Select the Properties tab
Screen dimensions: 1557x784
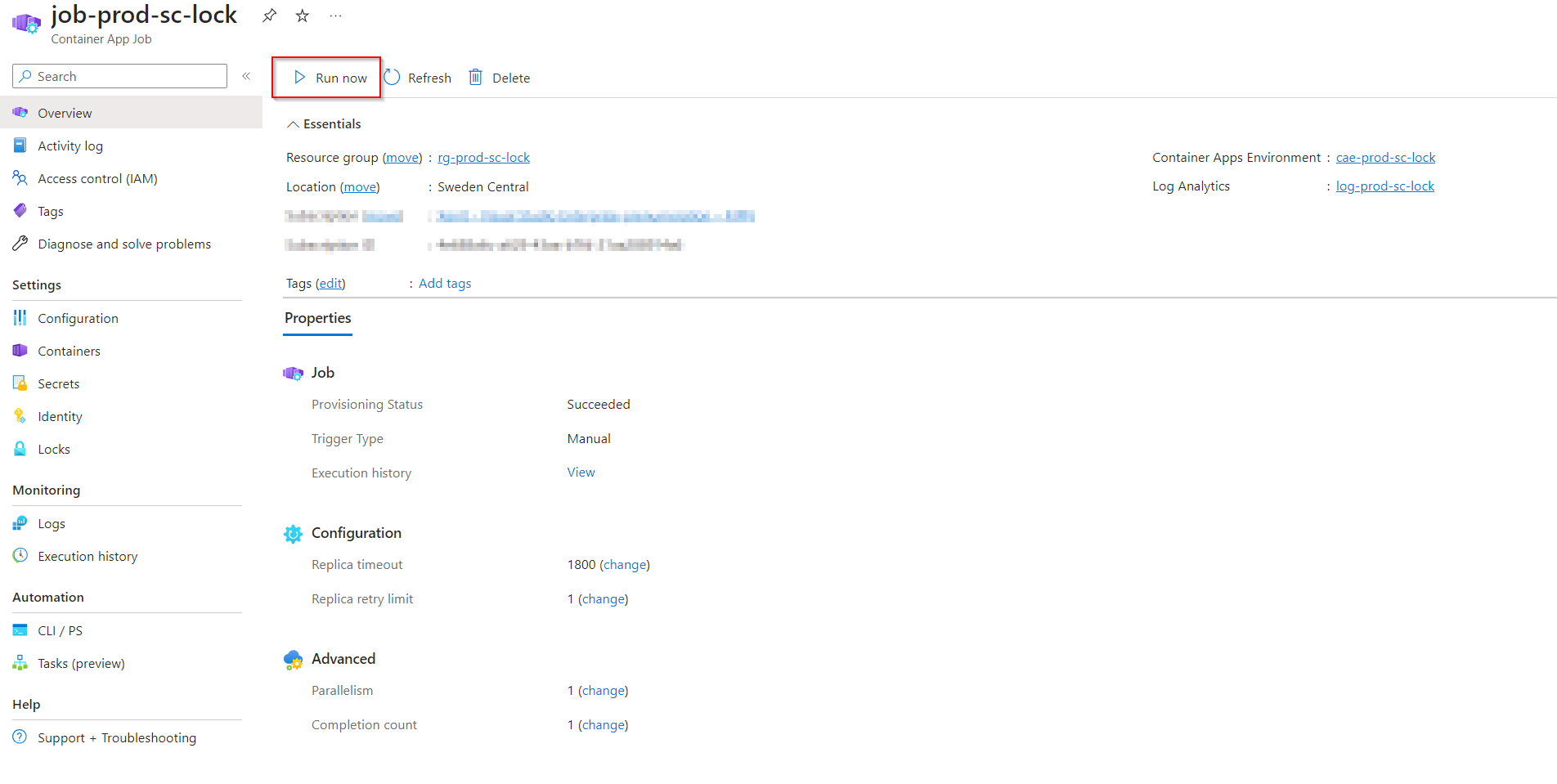click(318, 318)
